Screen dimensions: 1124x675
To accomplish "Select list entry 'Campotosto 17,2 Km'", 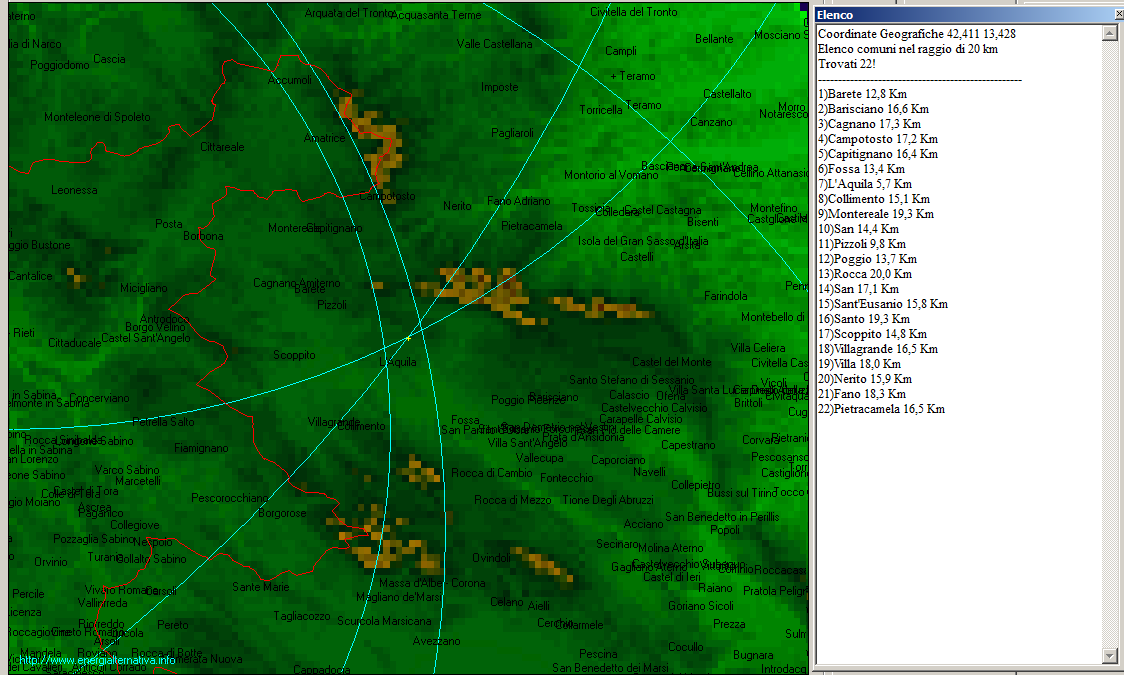I will 877,139.
